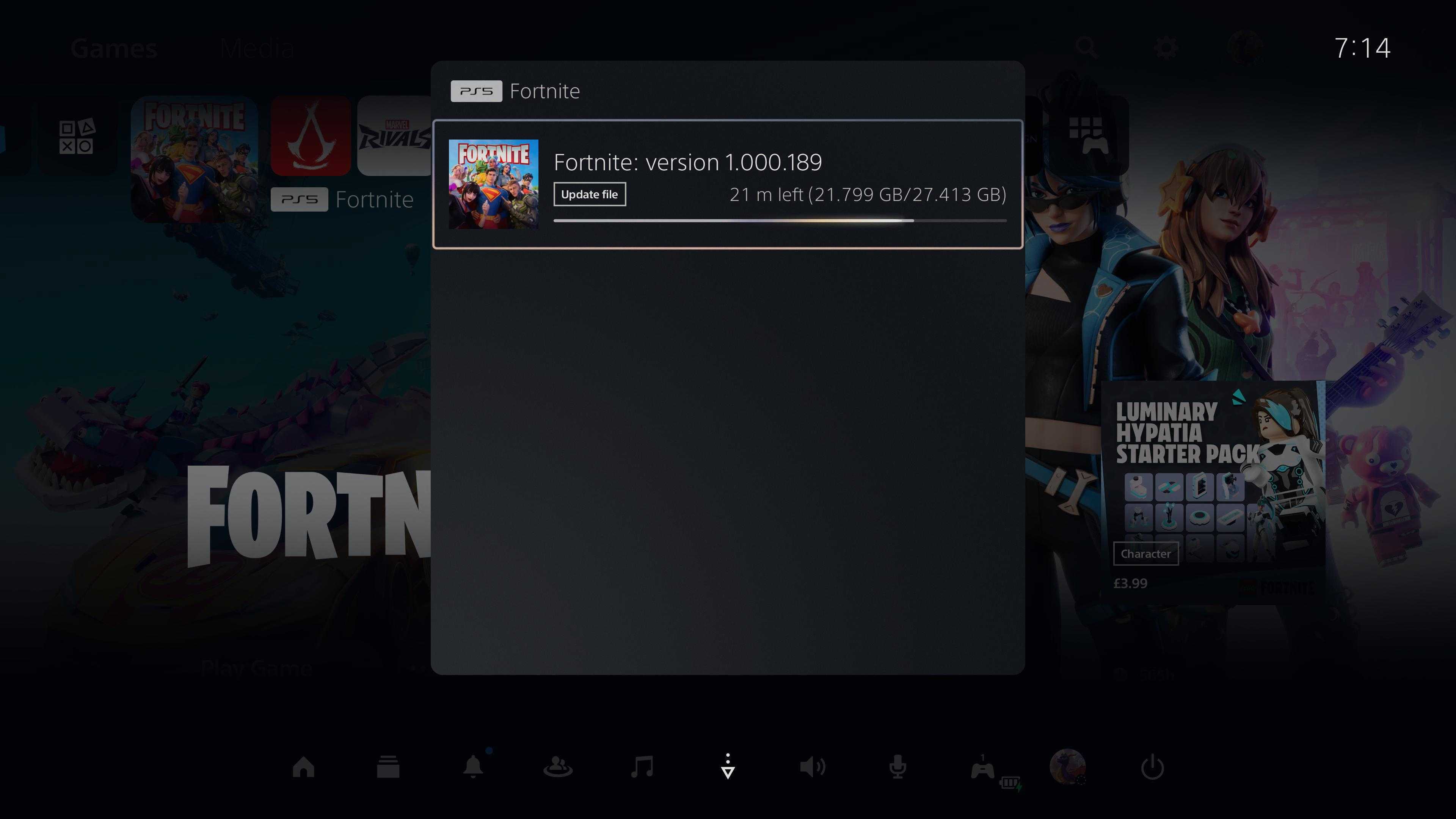Select the Assassin's Creed red game tile
This screenshot has width=1456, height=819.
[311, 136]
